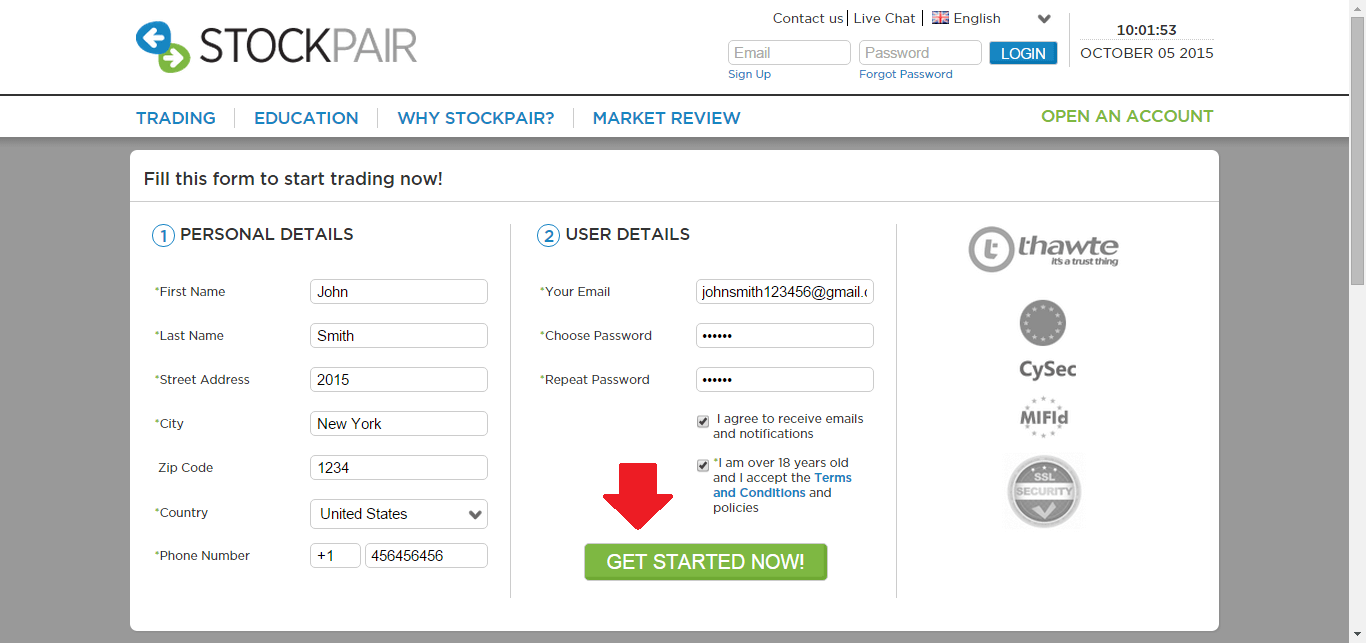The width and height of the screenshot is (1366, 643).
Task: Click the Zip Code field
Action: coord(399,468)
